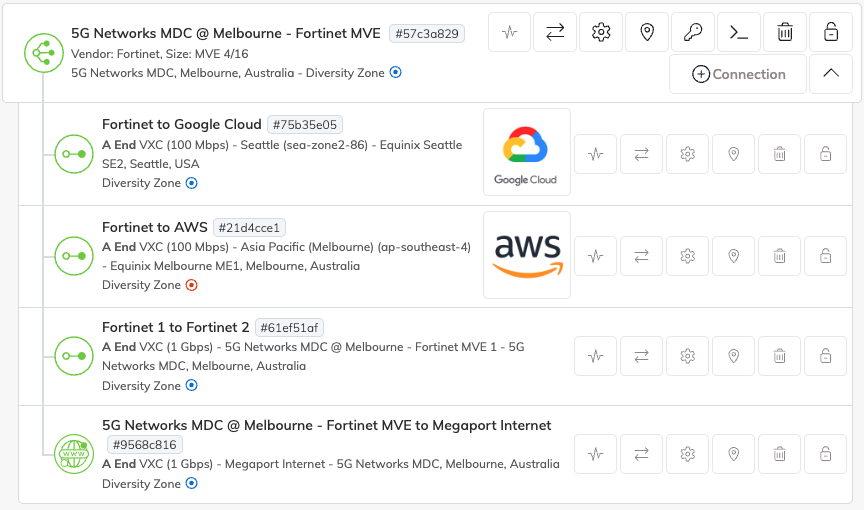The image size is (864, 510).
Task: Toggle the lock on the MVE header
Action: [831, 33]
